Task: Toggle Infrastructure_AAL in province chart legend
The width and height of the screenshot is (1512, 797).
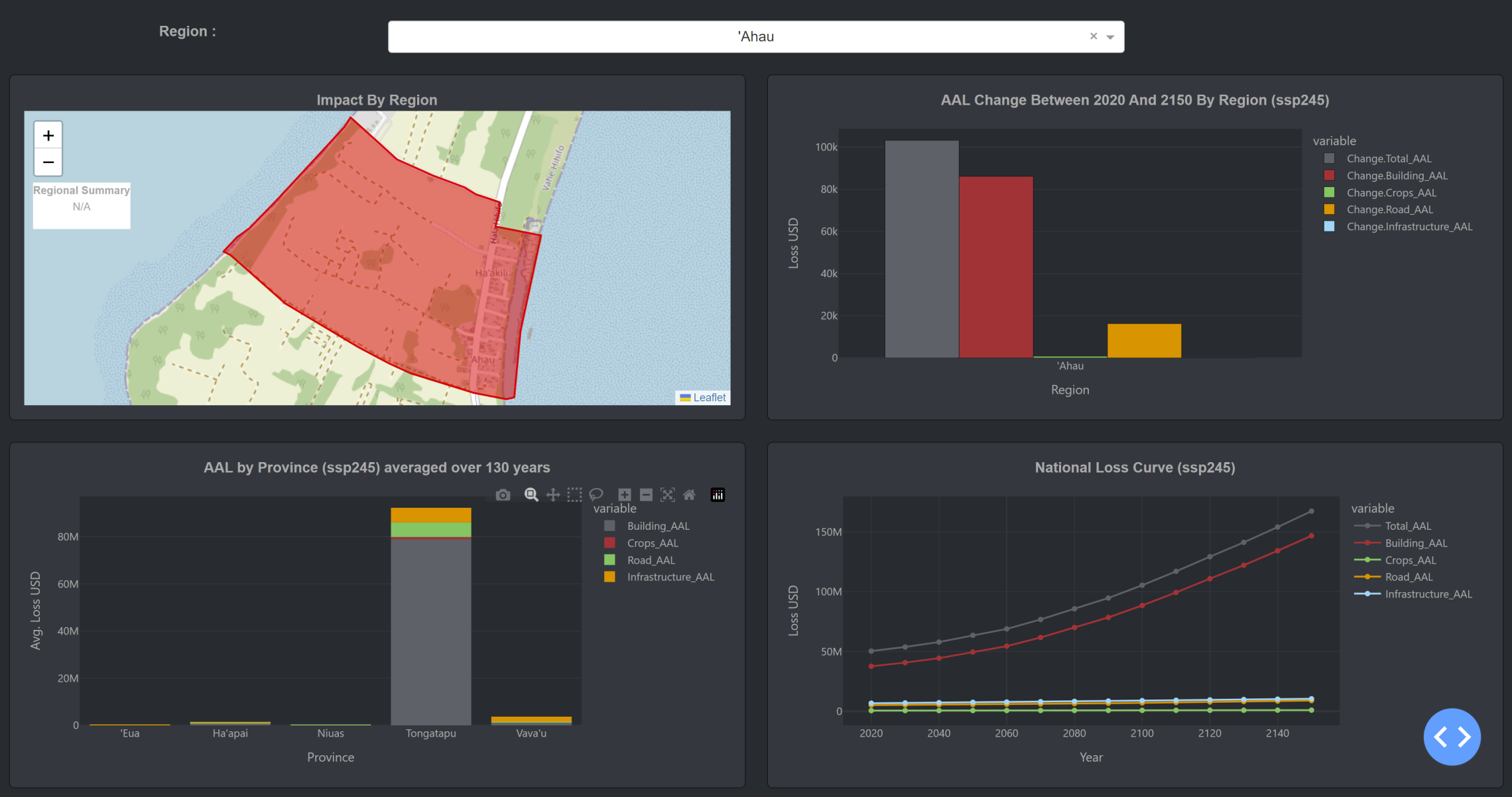Action: pyautogui.click(x=659, y=577)
